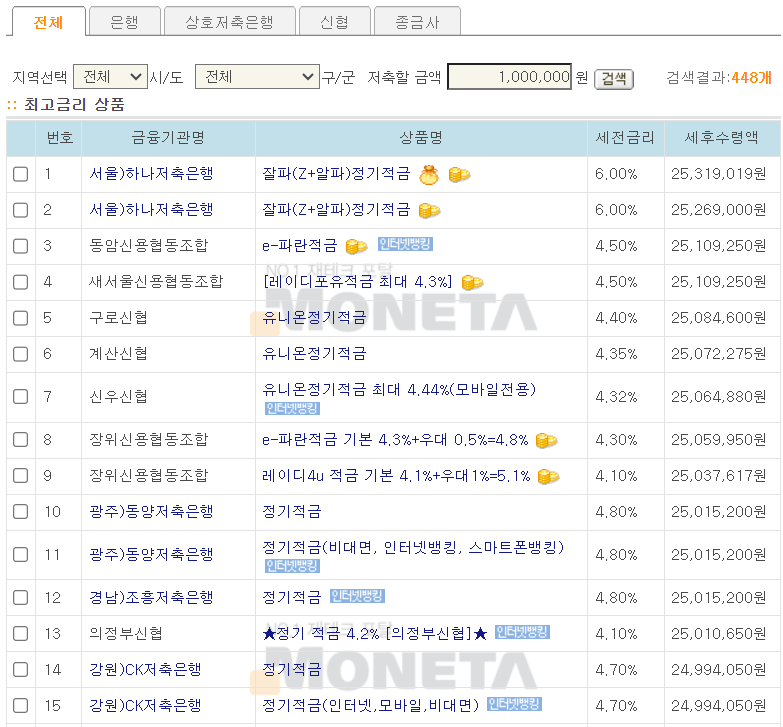Click the 저축할 금액 input field
783x727 pixels.
(x=509, y=76)
